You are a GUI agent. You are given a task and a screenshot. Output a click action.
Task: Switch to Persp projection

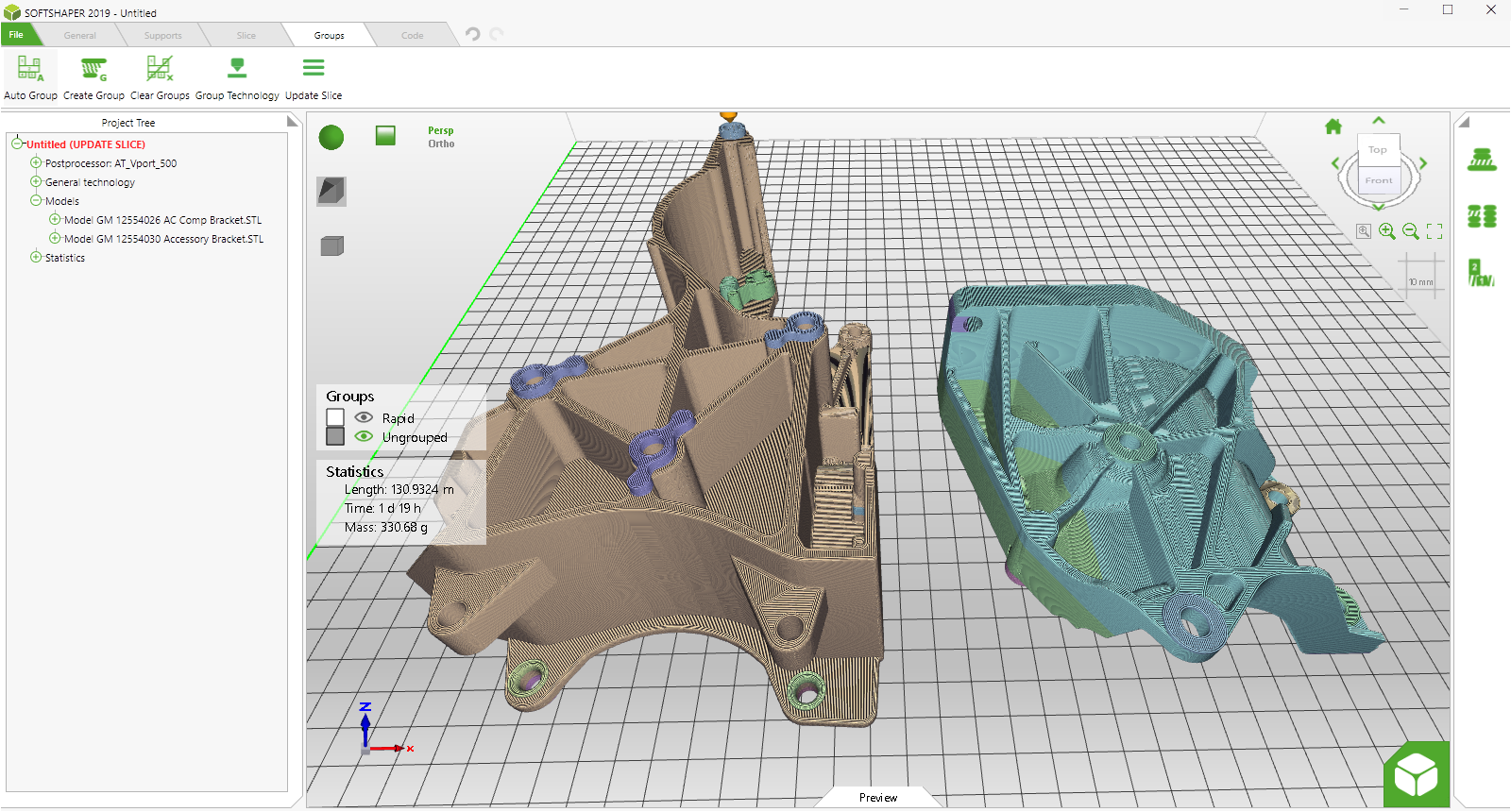pyautogui.click(x=441, y=130)
